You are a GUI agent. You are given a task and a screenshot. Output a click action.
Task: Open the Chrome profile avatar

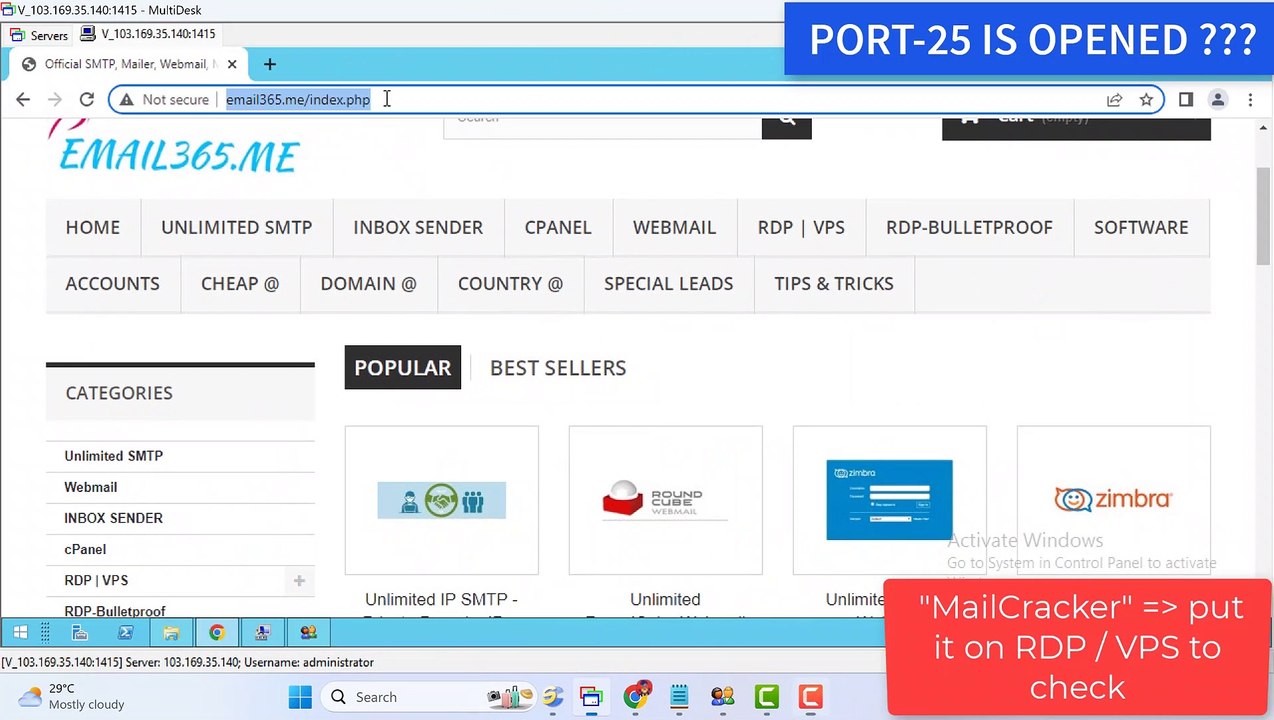coord(1218,99)
